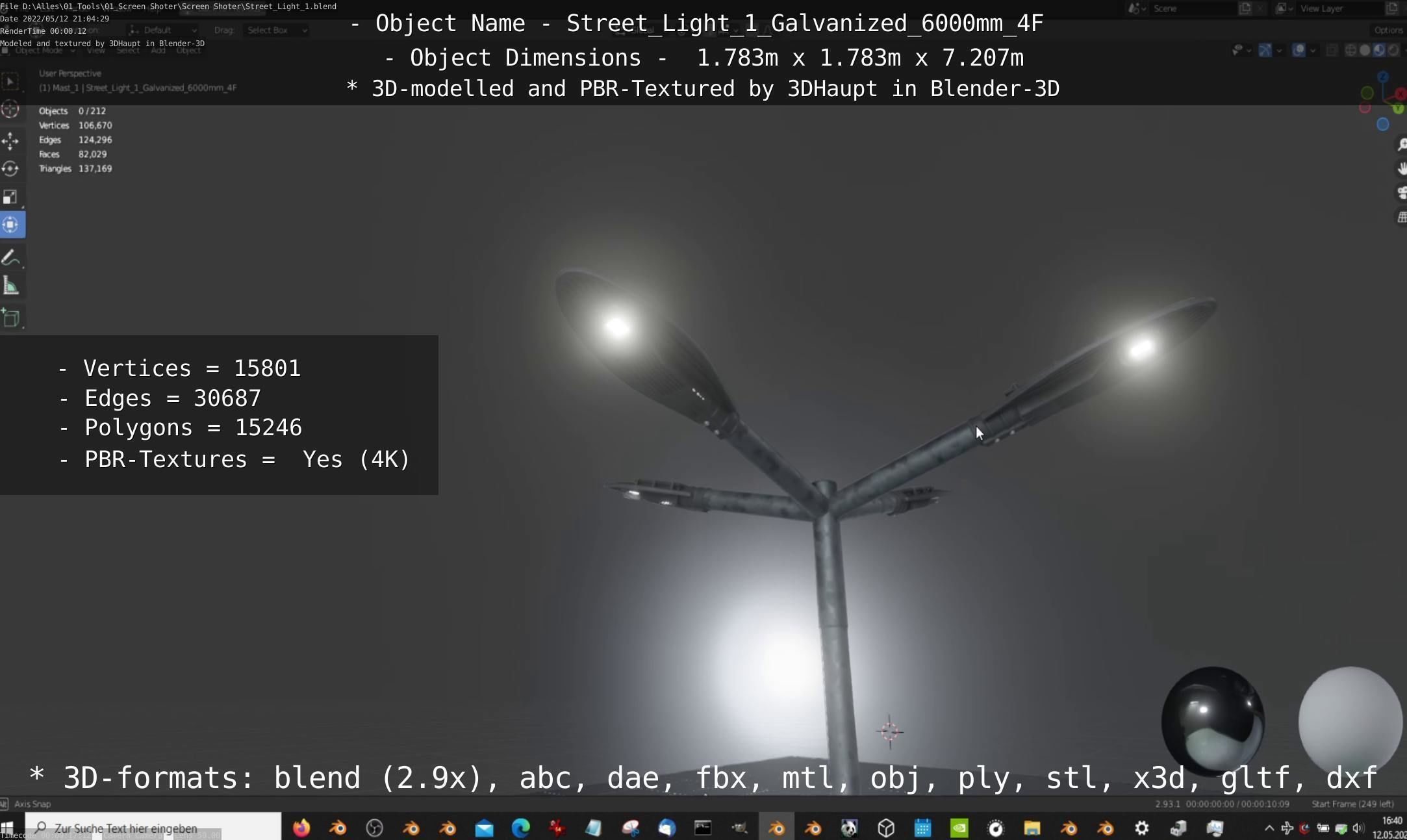Image resolution: width=1407 pixels, height=840 pixels.
Task: Open the scene browse dropdown
Action: (x=1137, y=8)
